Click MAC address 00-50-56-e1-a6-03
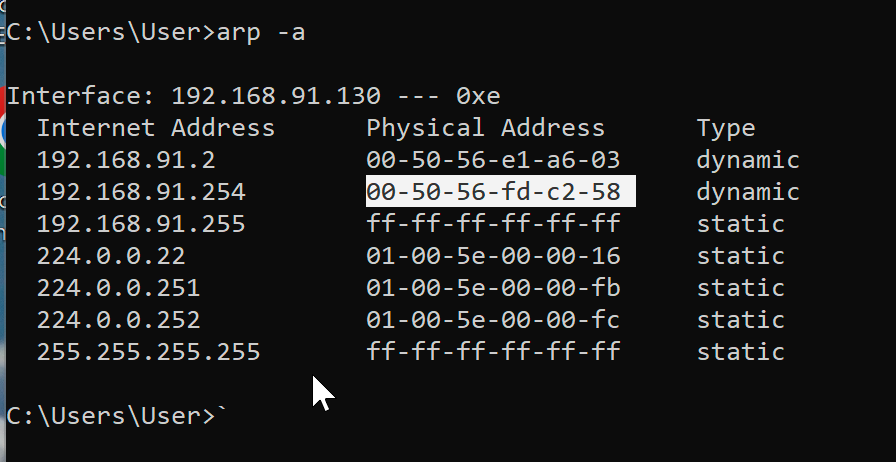Screen dimensions: 896x462 tap(493, 160)
